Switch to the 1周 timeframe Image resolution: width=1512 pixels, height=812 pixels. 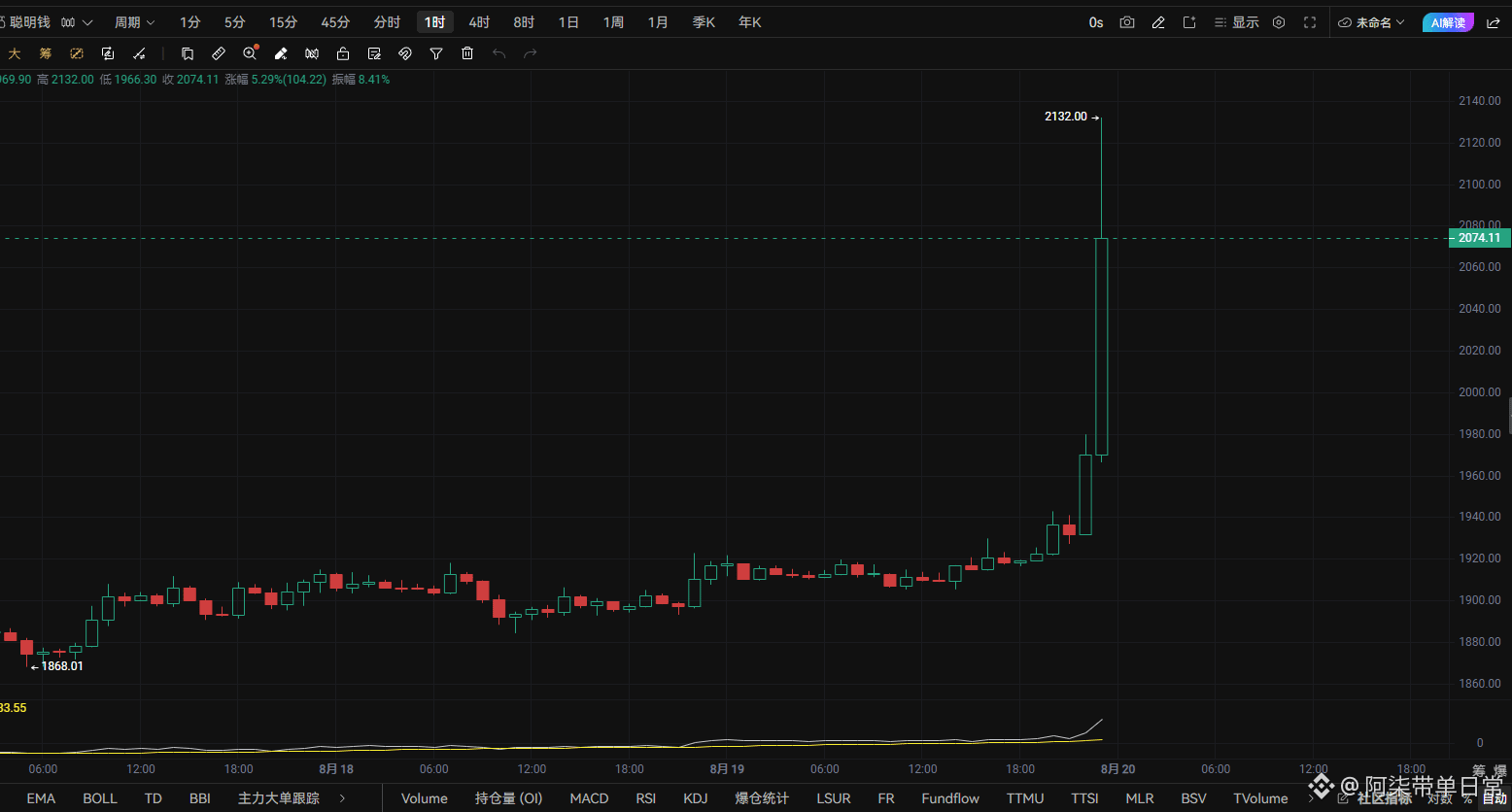[x=613, y=22]
